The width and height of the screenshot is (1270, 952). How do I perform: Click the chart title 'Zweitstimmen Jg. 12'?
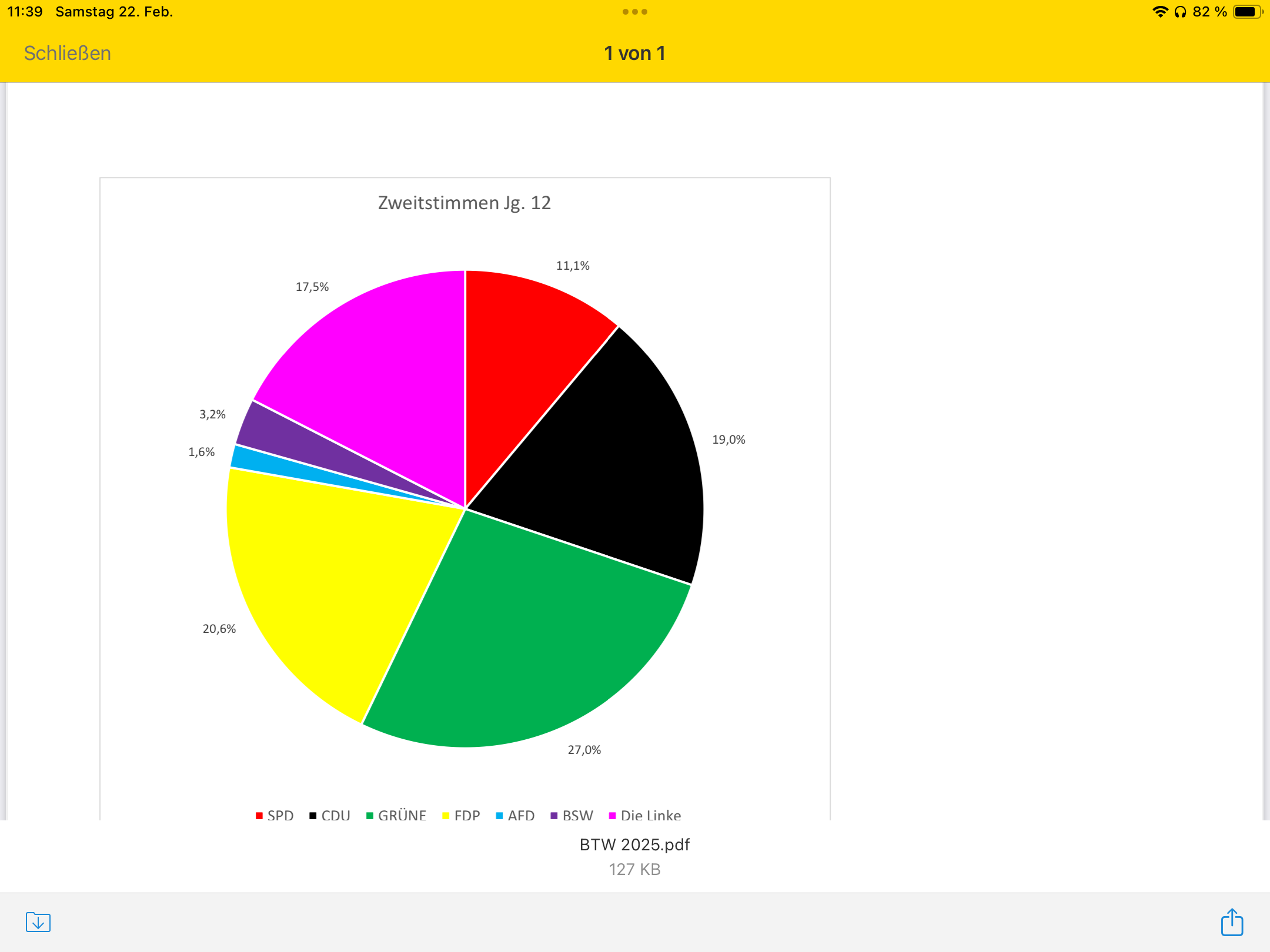(x=464, y=203)
